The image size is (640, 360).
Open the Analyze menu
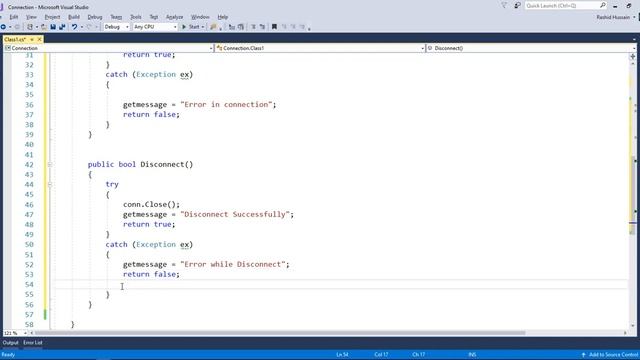tap(174, 17)
